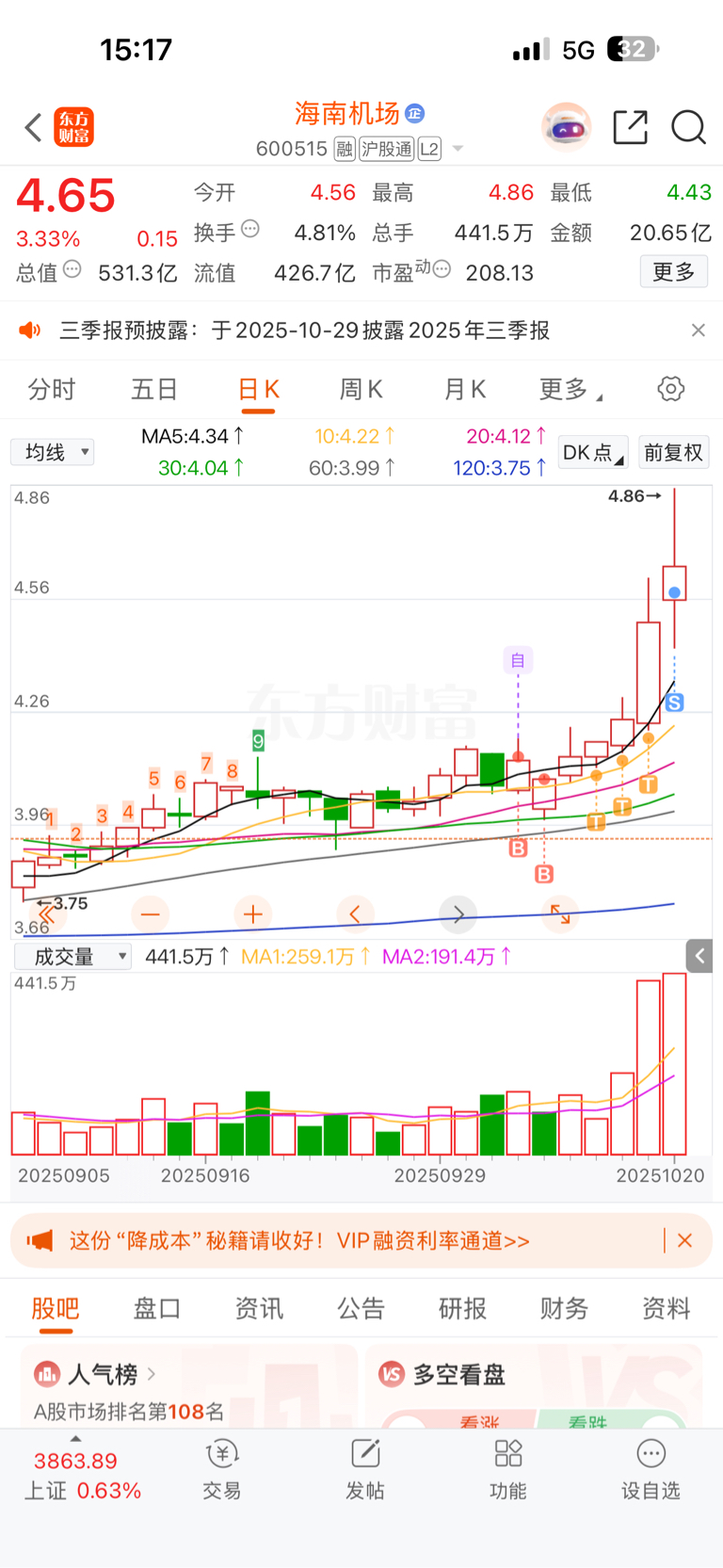Tap the info icon beside 市盈
The image size is (723, 1568).
[442, 270]
